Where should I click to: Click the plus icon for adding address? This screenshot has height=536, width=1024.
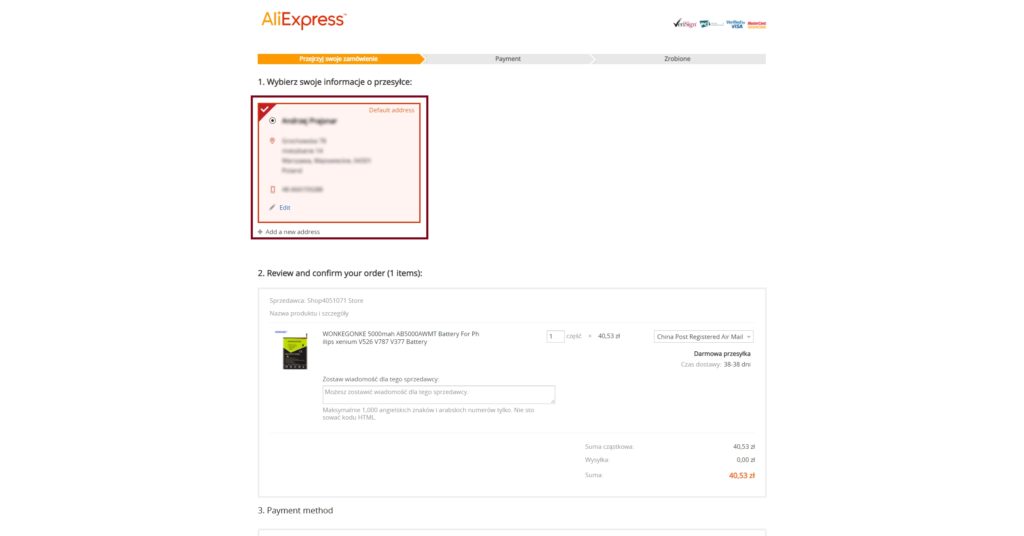pos(260,232)
